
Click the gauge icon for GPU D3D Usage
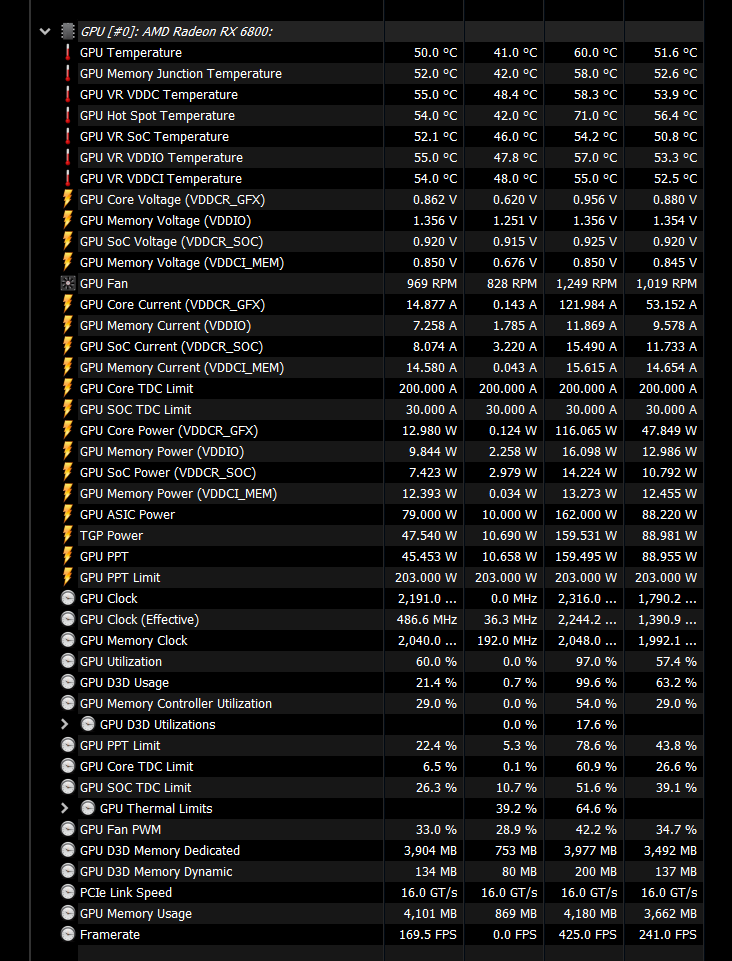pyautogui.click(x=68, y=682)
